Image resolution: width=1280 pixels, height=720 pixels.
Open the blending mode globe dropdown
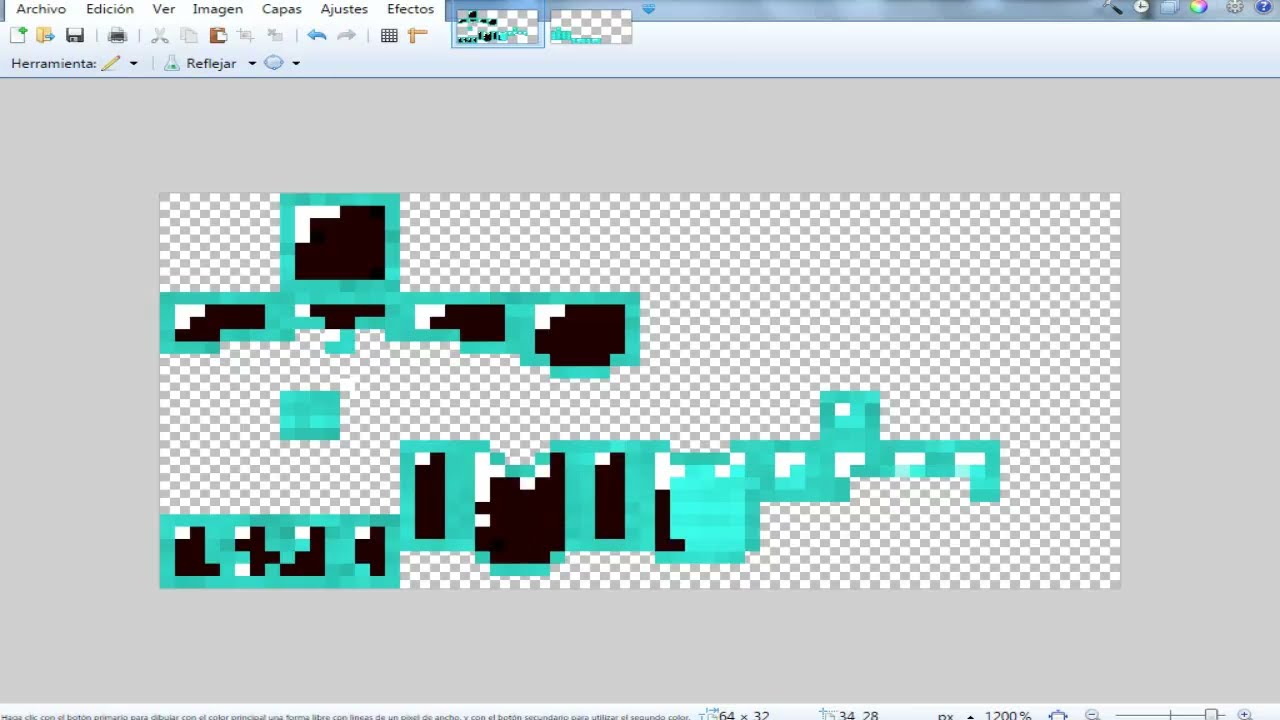click(282, 63)
